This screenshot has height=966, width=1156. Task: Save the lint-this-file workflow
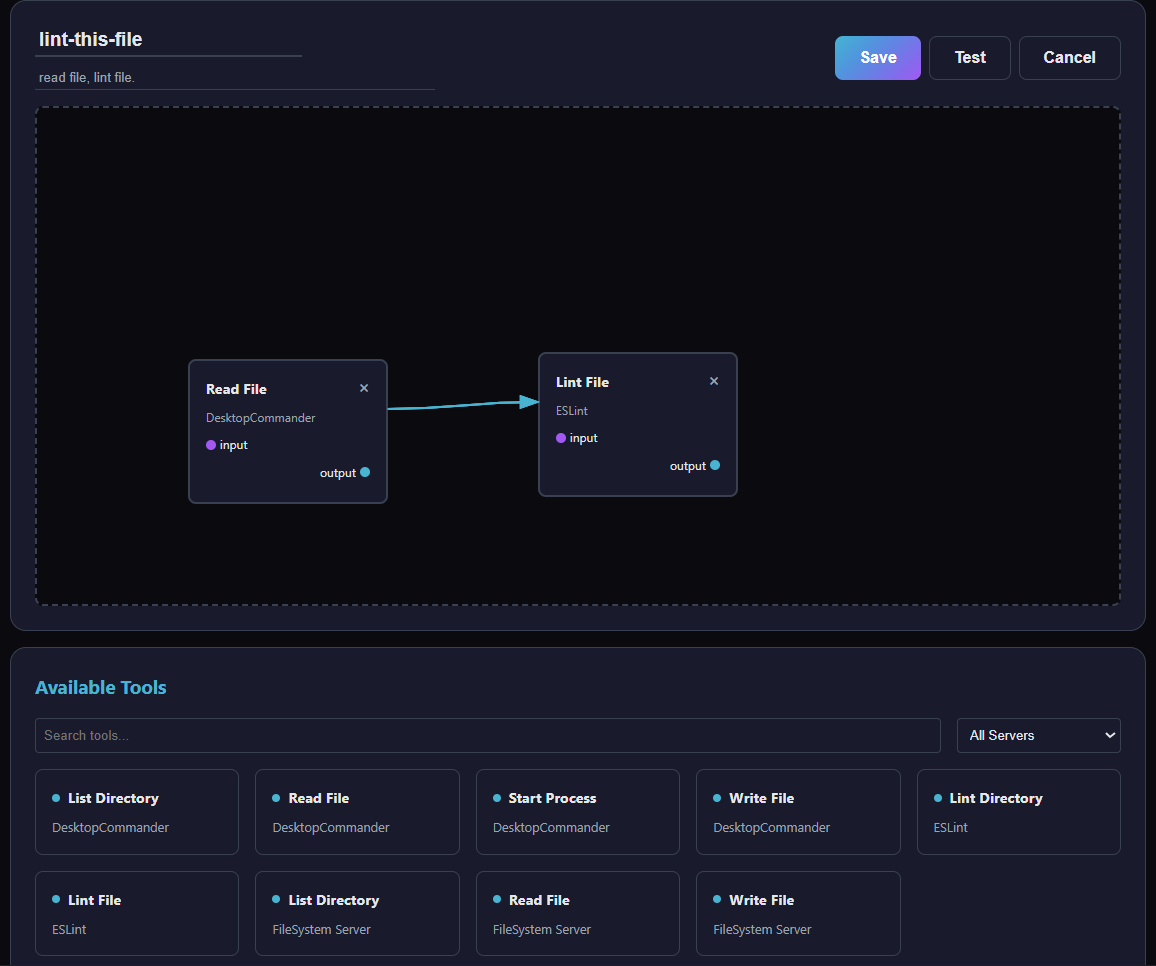877,57
